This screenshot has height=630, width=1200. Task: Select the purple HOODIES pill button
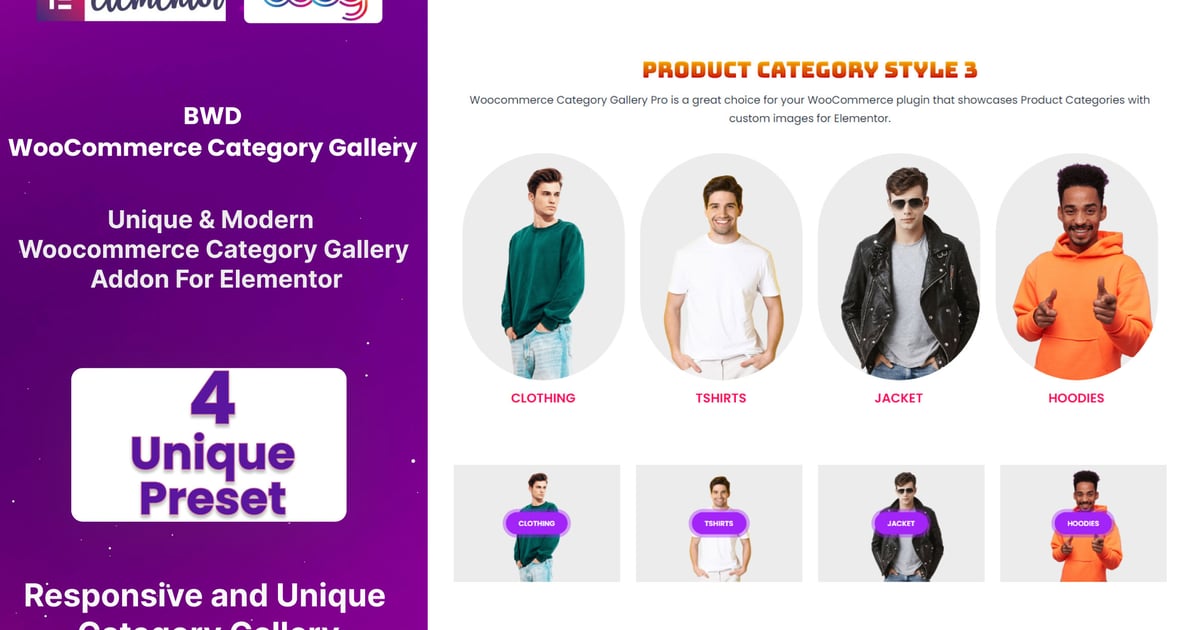[x=1083, y=523]
